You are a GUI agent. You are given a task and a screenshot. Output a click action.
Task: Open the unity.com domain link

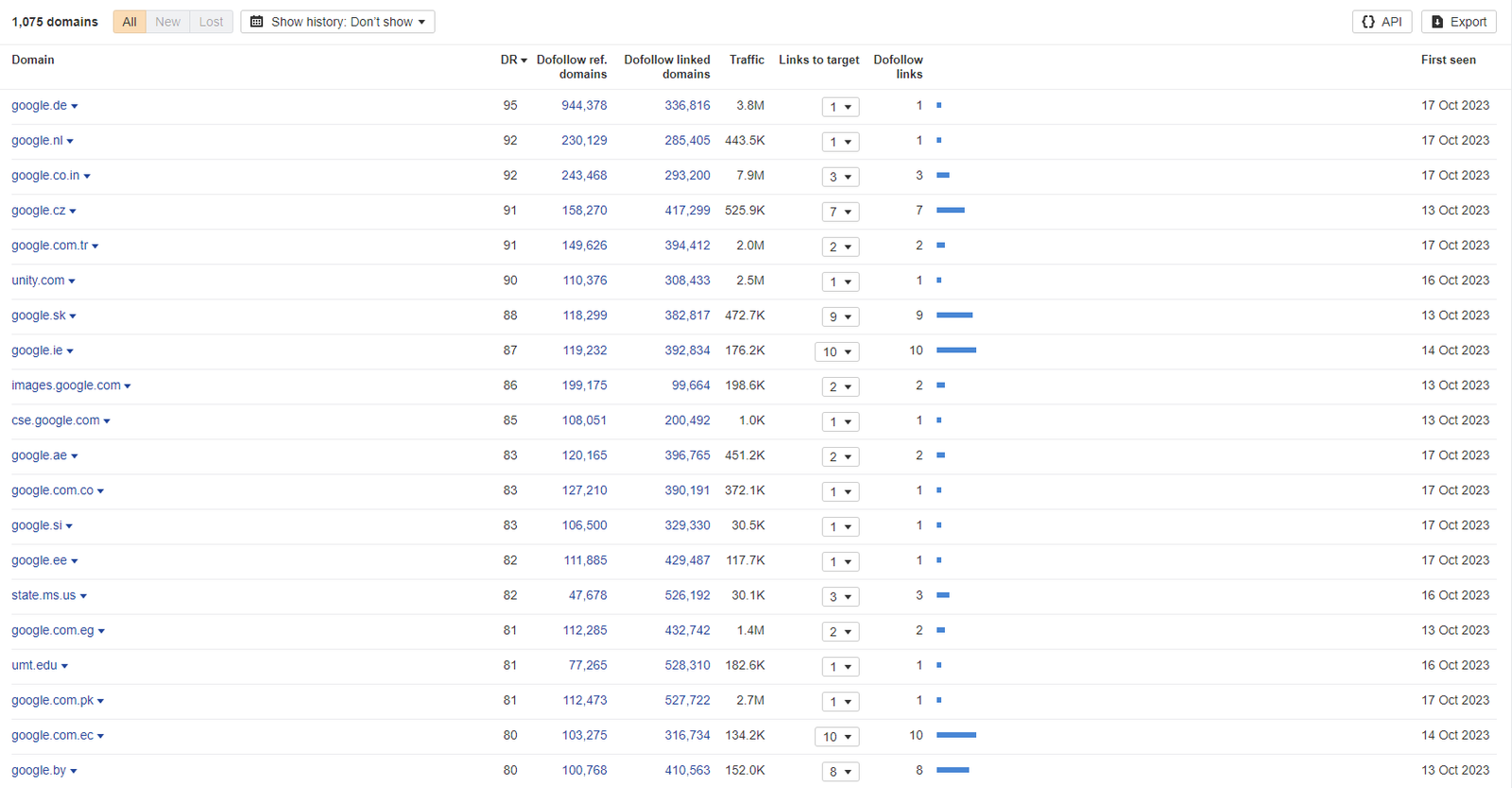pos(38,281)
